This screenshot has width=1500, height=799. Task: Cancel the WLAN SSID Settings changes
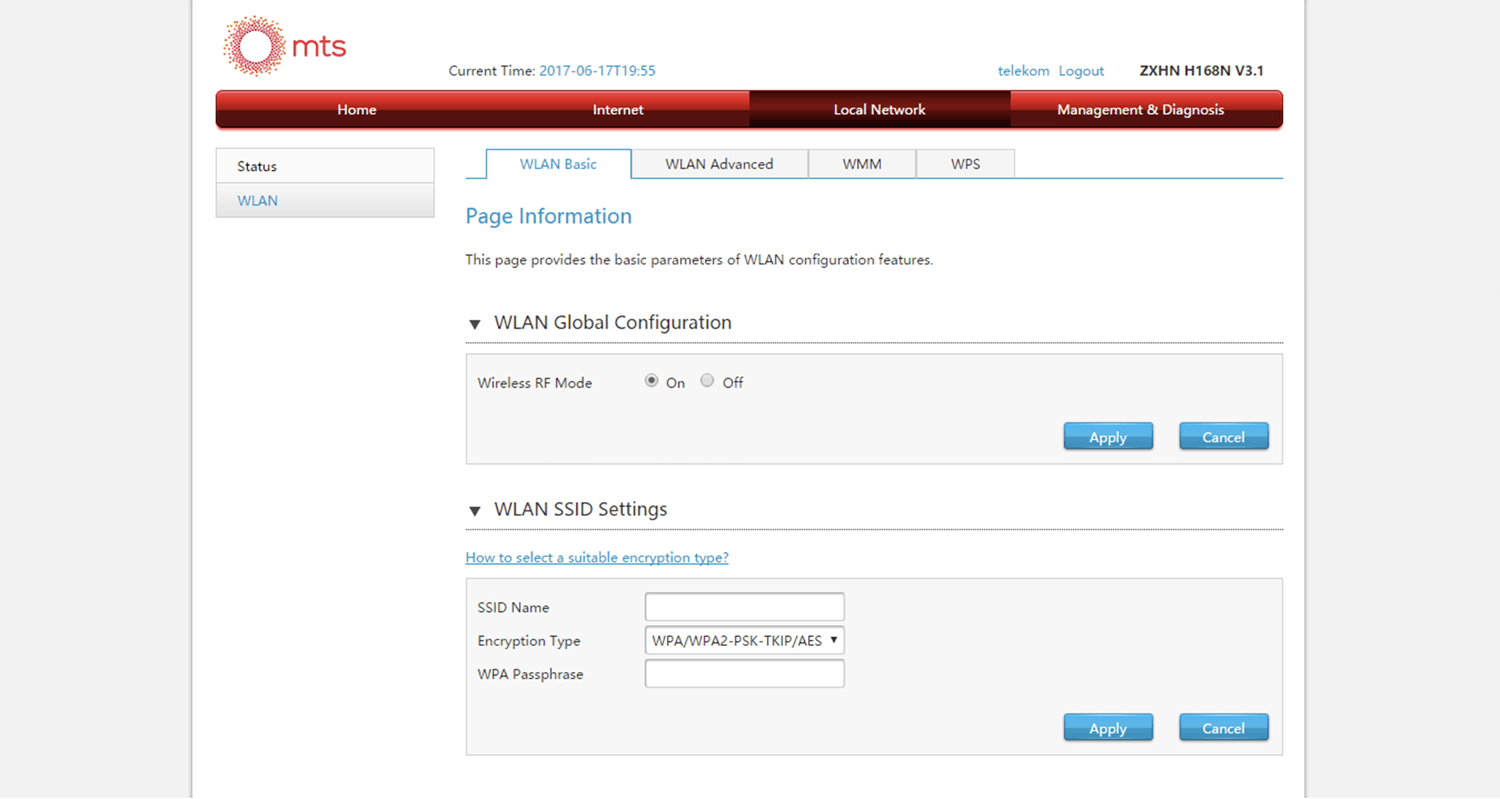tap(1223, 728)
